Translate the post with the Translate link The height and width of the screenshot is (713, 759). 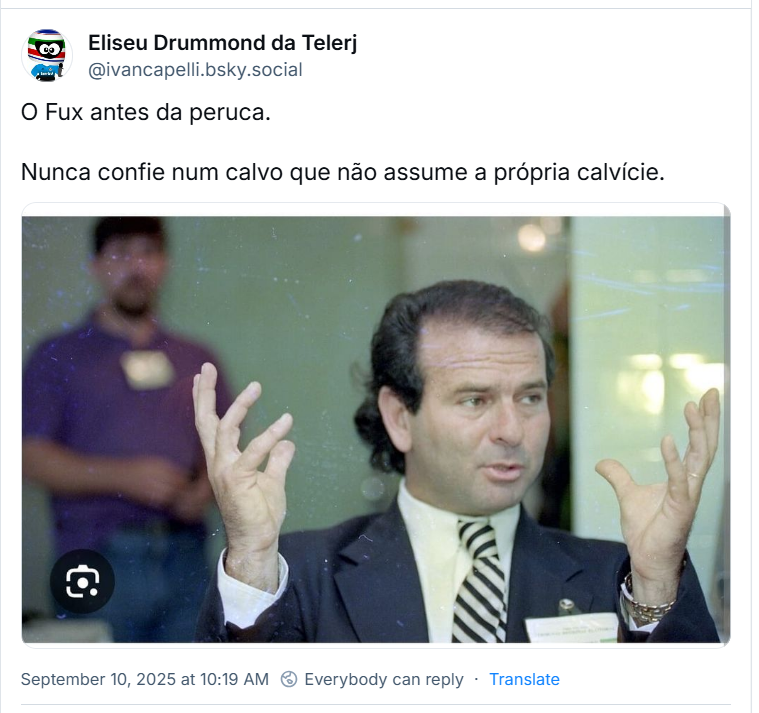pos(524,679)
